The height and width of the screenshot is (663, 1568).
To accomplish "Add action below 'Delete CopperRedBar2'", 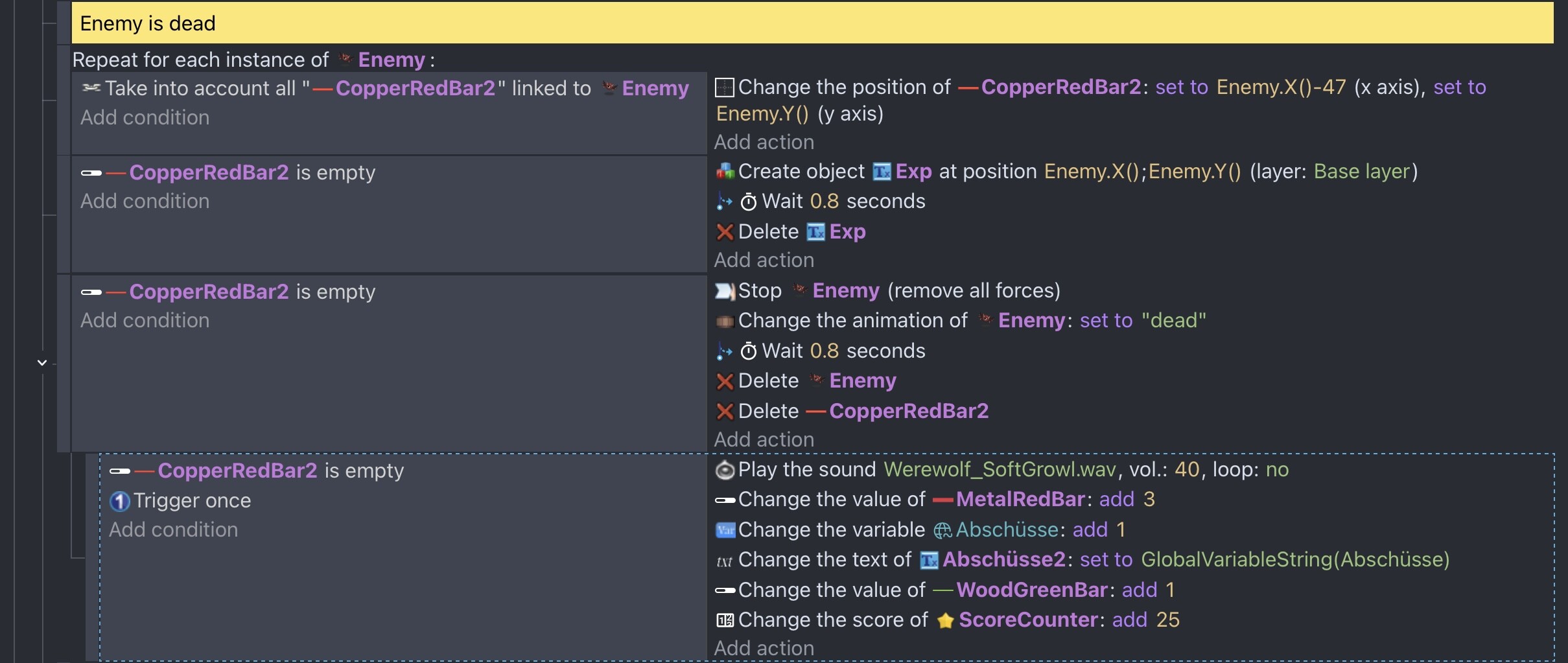I will pyautogui.click(x=764, y=439).
